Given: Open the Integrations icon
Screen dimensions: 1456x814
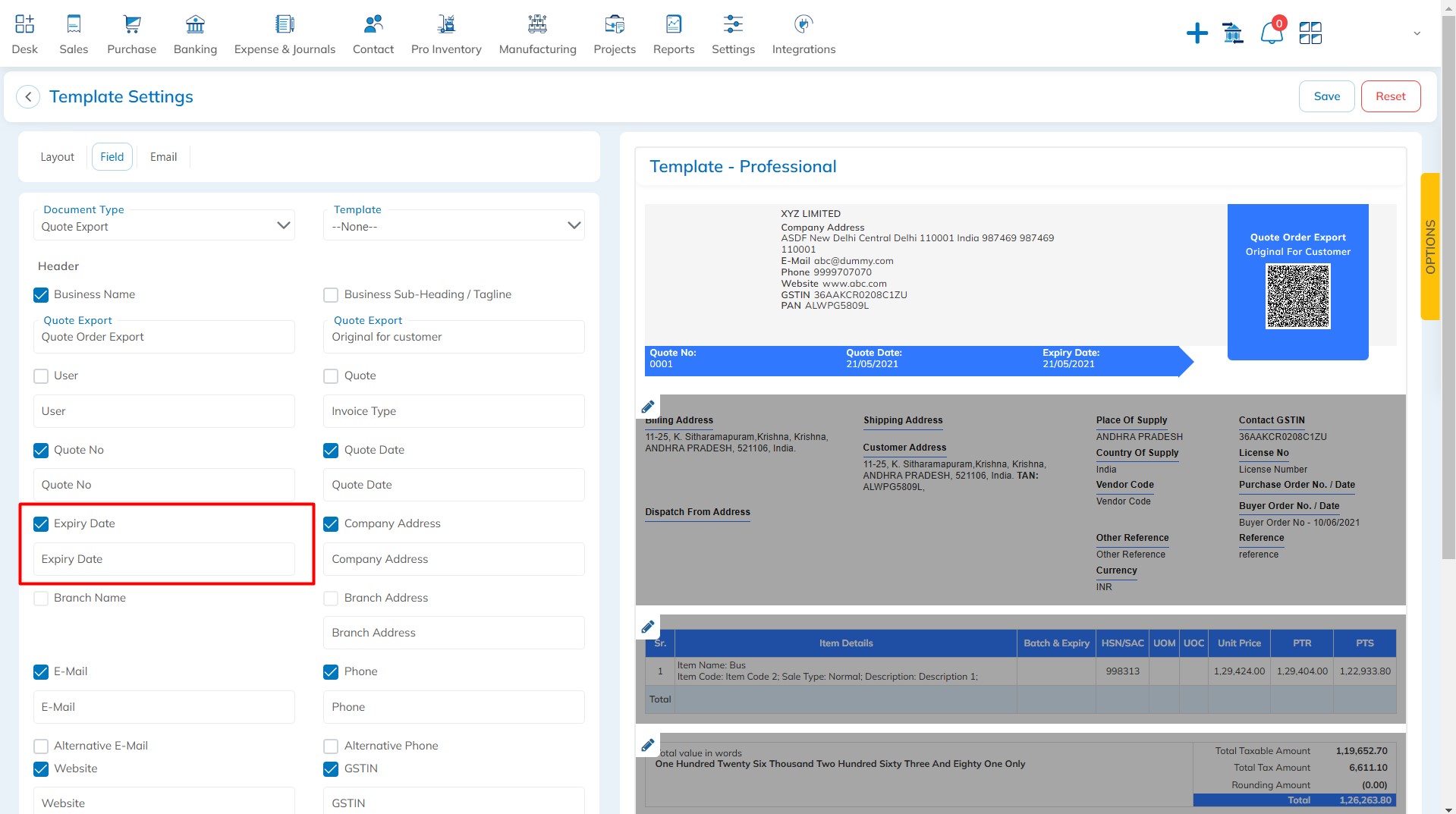Looking at the screenshot, I should click(x=803, y=24).
